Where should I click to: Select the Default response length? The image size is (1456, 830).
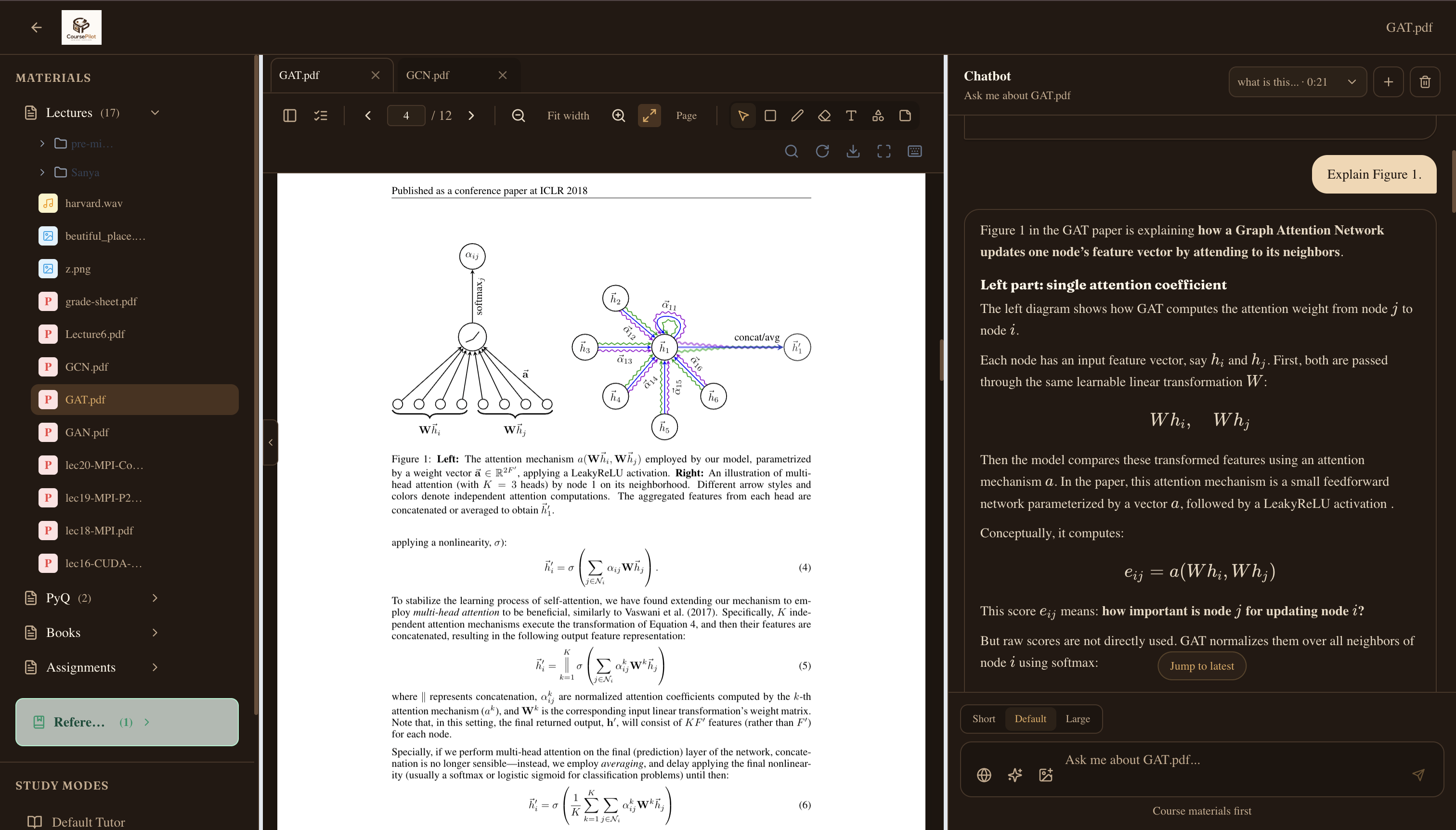[1030, 719]
